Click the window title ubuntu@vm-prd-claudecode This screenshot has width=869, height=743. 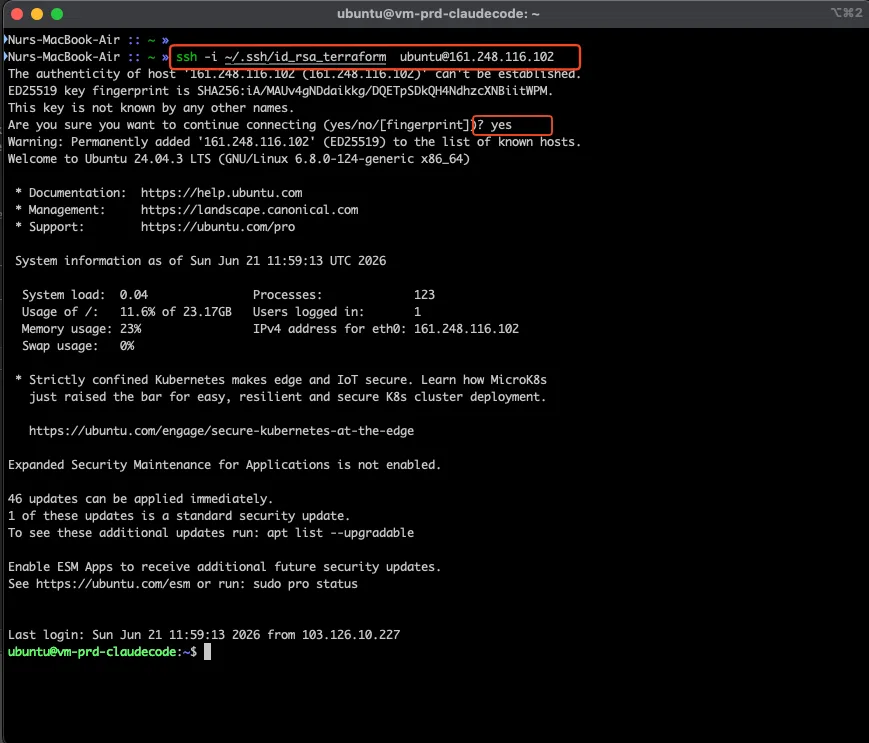pyautogui.click(x=438, y=14)
